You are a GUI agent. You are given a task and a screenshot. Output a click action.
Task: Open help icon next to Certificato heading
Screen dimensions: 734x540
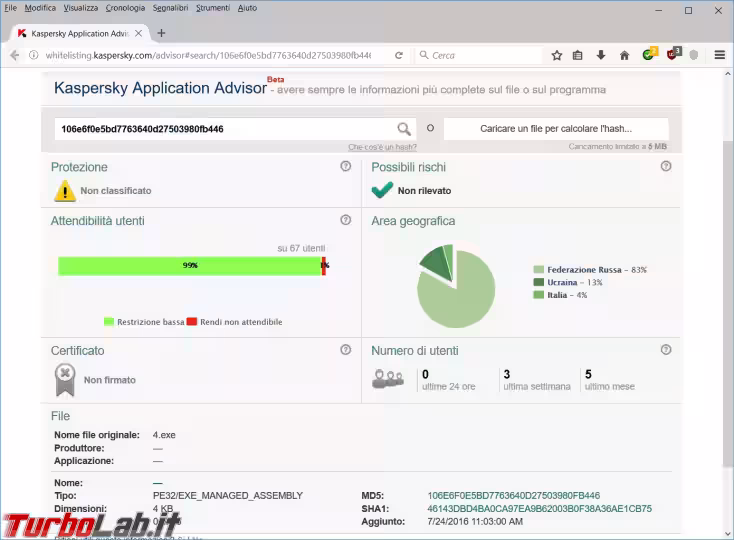coord(345,350)
